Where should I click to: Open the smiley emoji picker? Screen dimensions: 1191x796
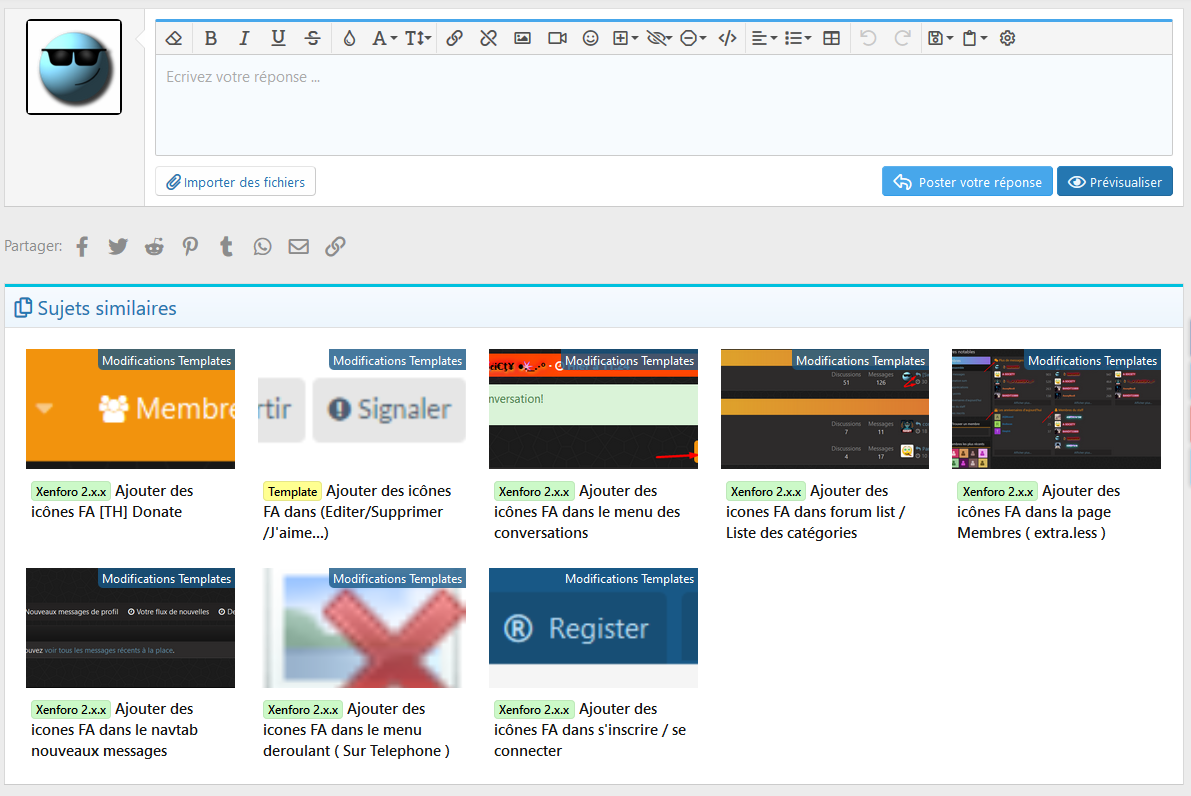point(591,38)
